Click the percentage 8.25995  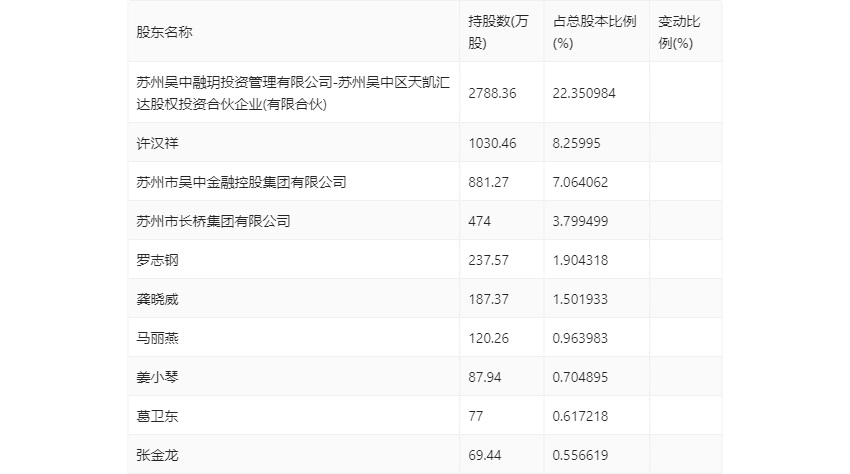(576, 143)
